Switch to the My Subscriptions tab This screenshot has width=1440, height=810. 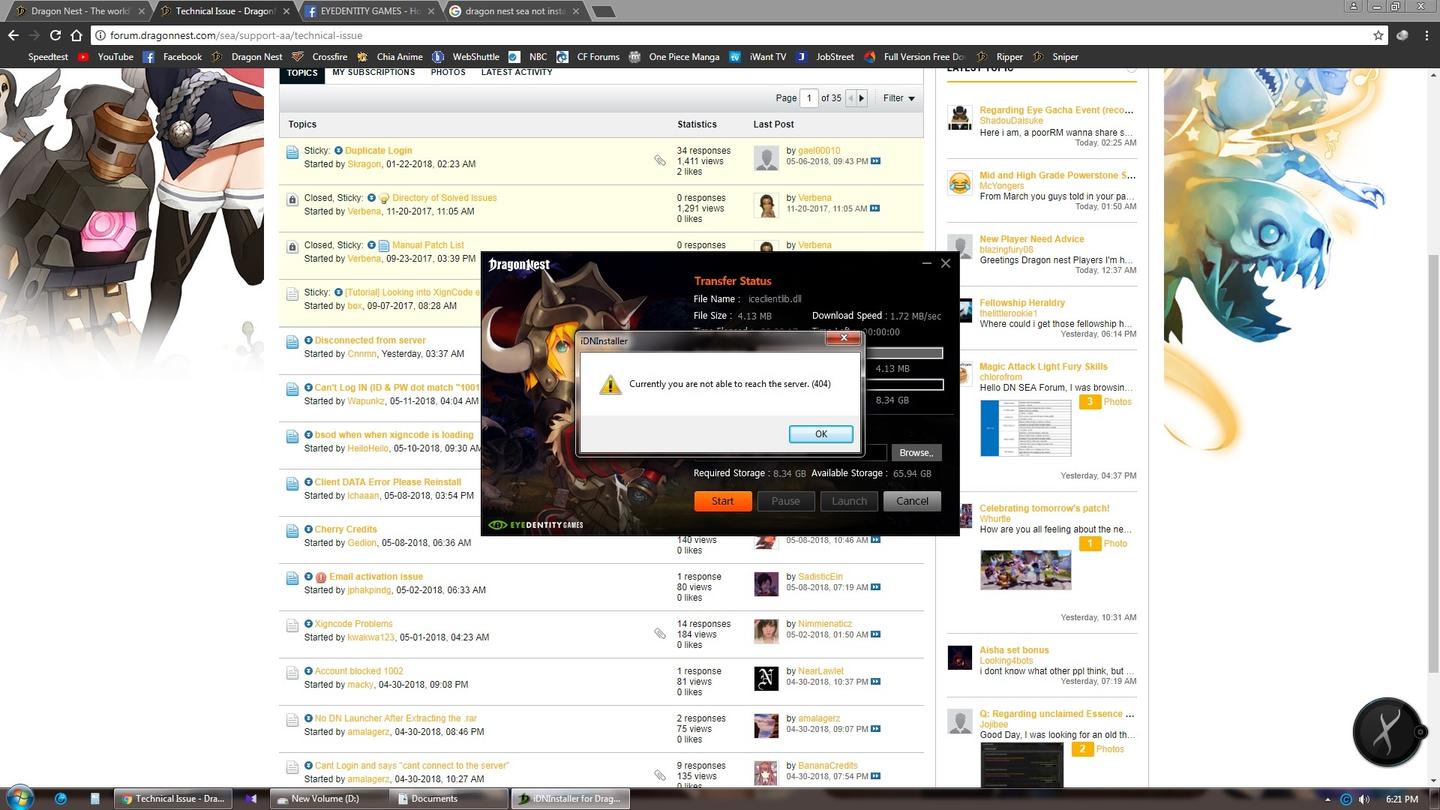pos(374,73)
